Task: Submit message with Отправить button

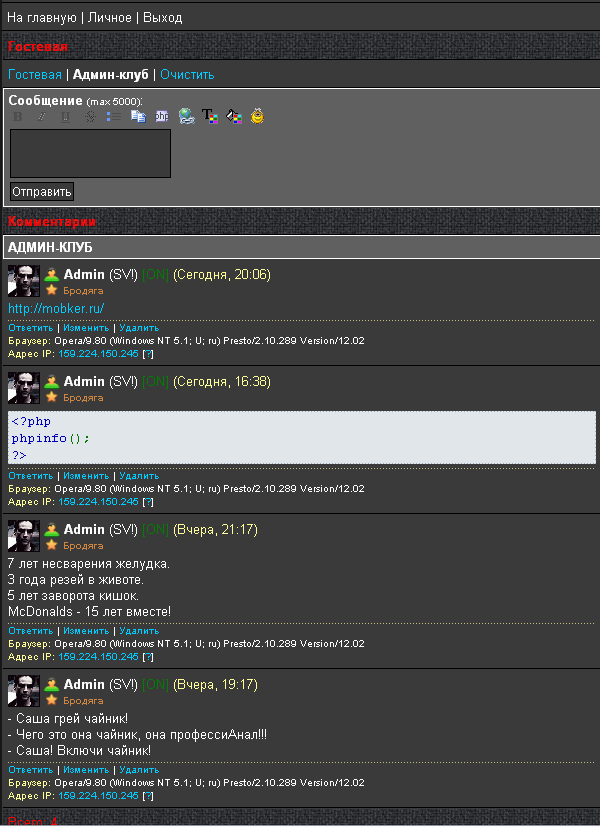Action: point(42,191)
